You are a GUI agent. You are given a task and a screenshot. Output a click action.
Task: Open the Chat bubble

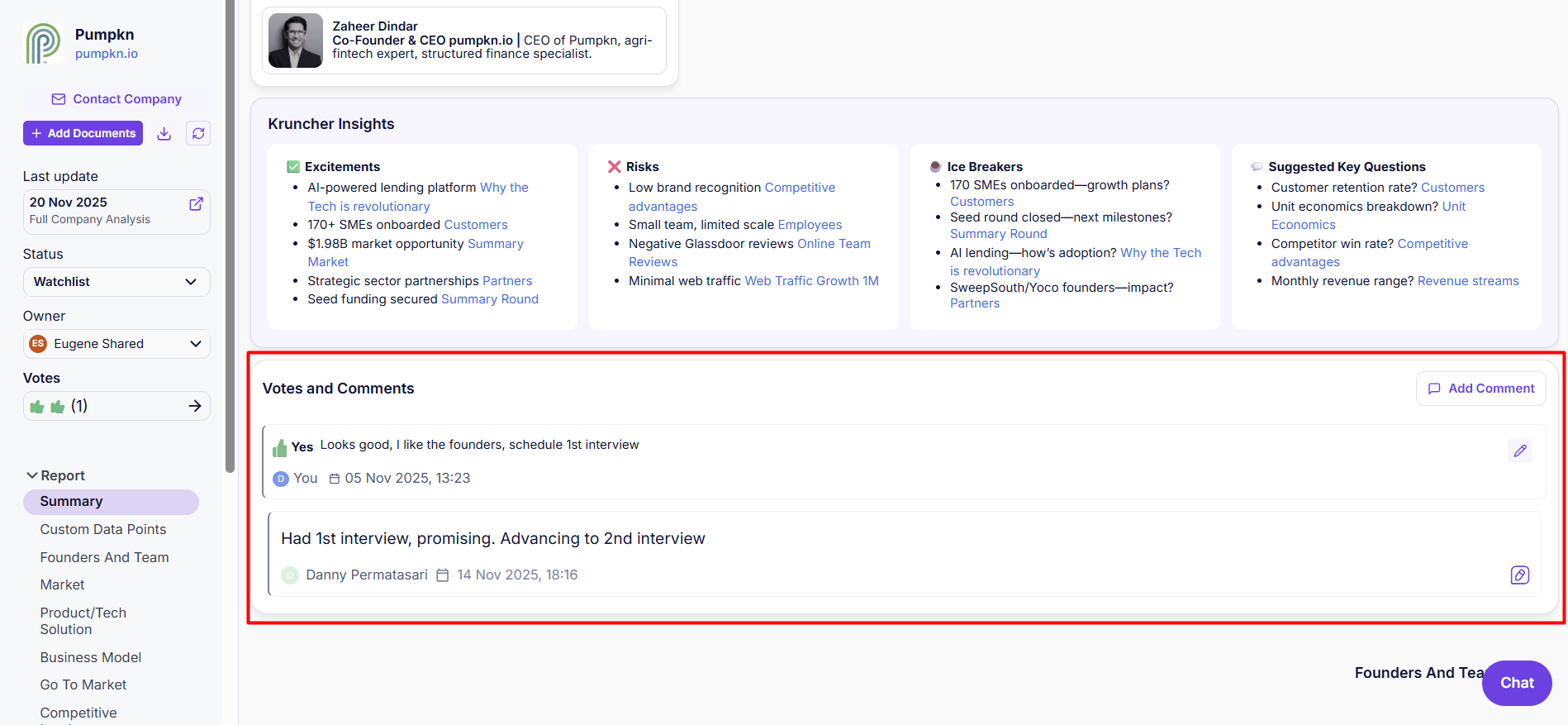pyautogui.click(x=1516, y=683)
